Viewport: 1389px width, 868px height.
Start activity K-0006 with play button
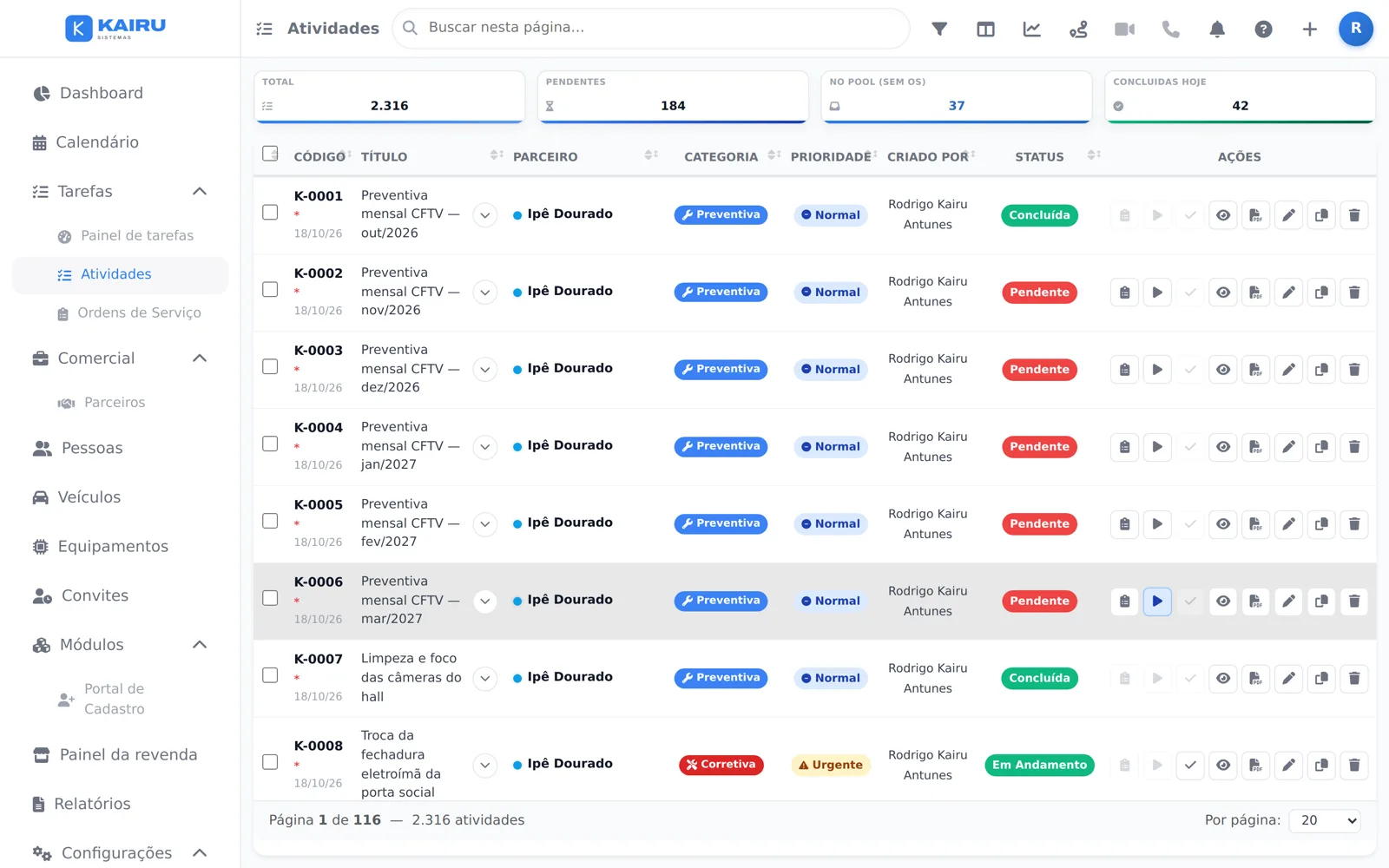tap(1157, 601)
